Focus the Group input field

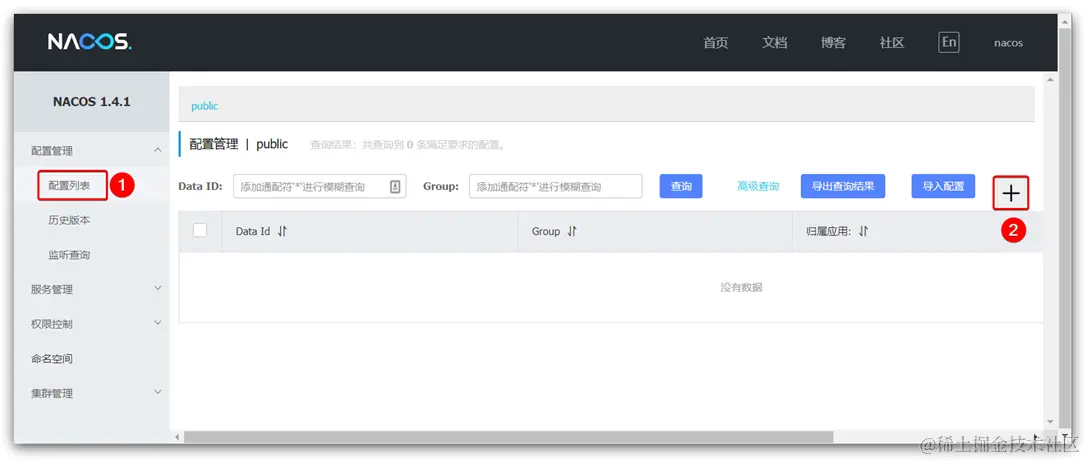click(x=555, y=186)
